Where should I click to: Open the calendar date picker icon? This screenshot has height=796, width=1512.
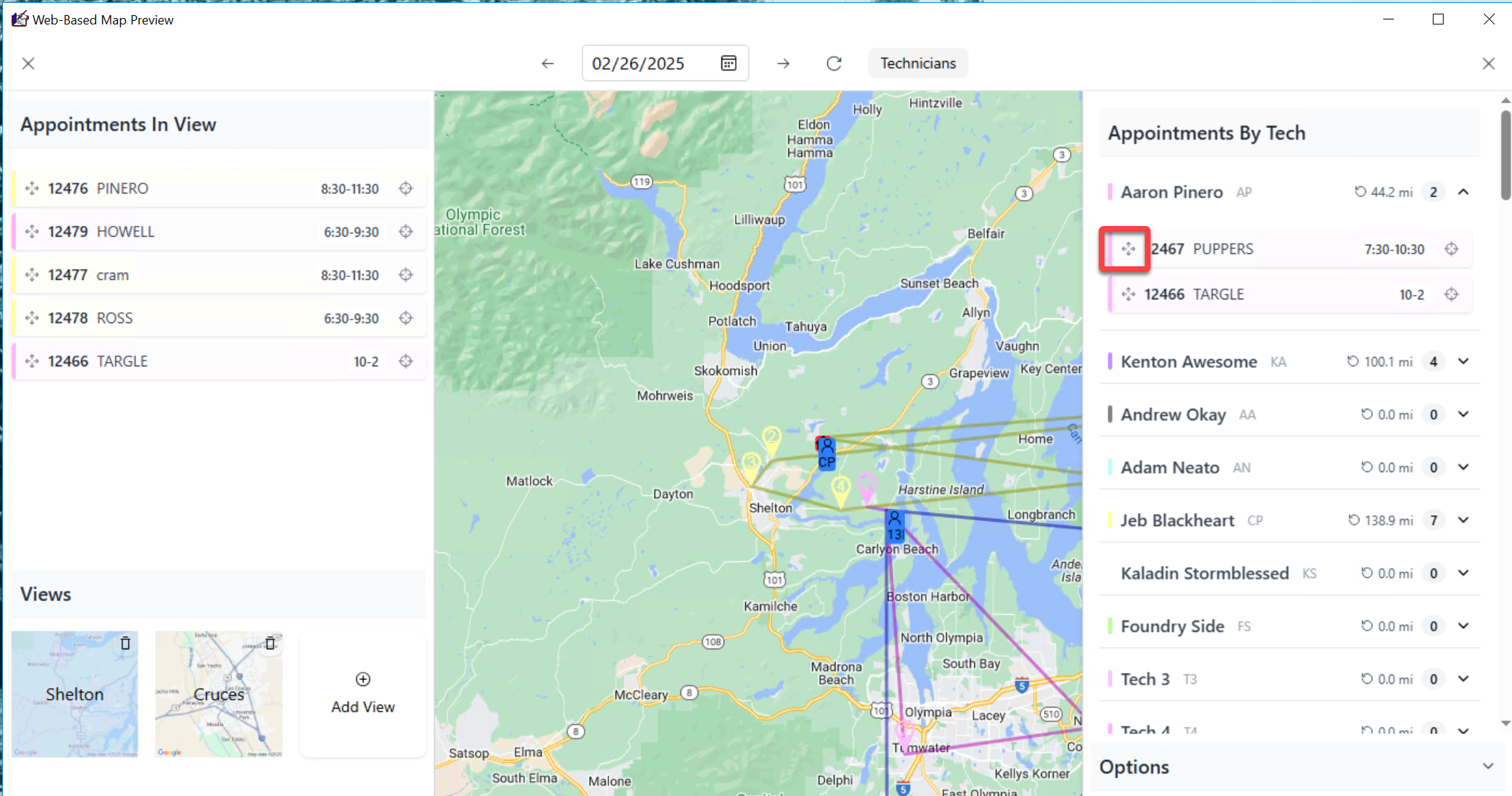[x=729, y=63]
